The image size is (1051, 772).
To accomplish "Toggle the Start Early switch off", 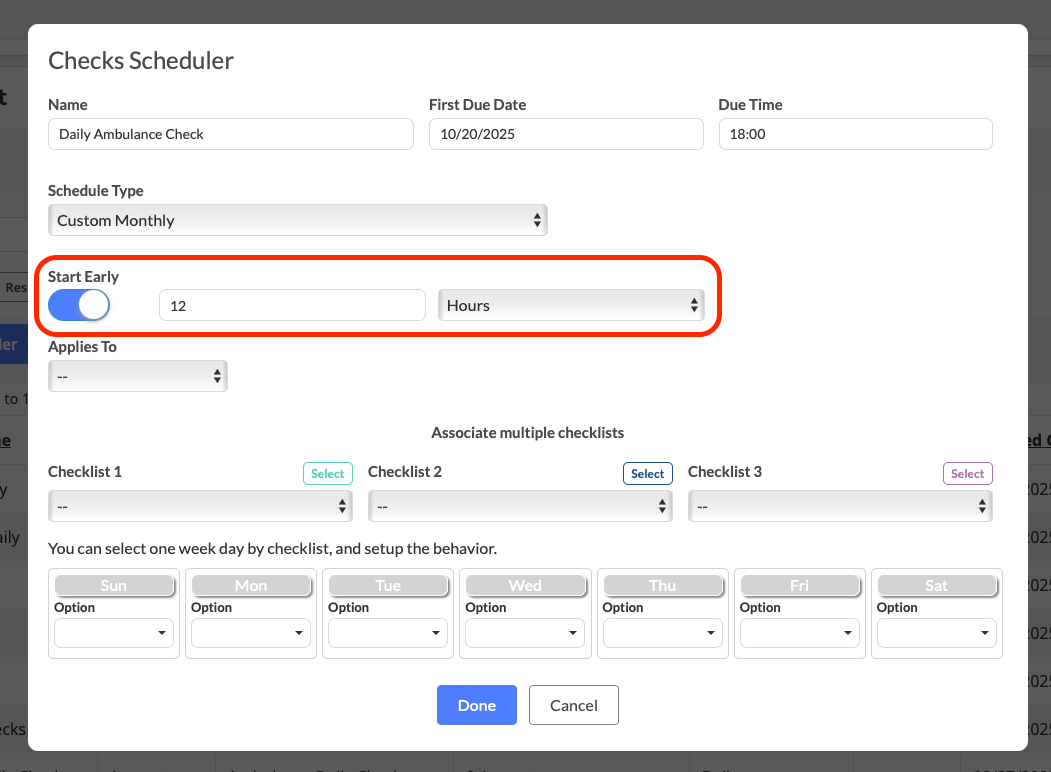I will point(79,305).
